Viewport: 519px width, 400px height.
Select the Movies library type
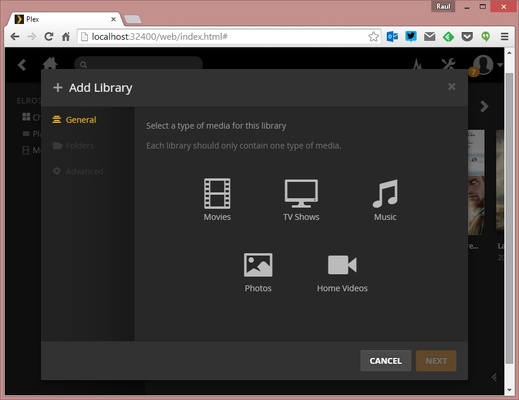pyautogui.click(x=217, y=199)
